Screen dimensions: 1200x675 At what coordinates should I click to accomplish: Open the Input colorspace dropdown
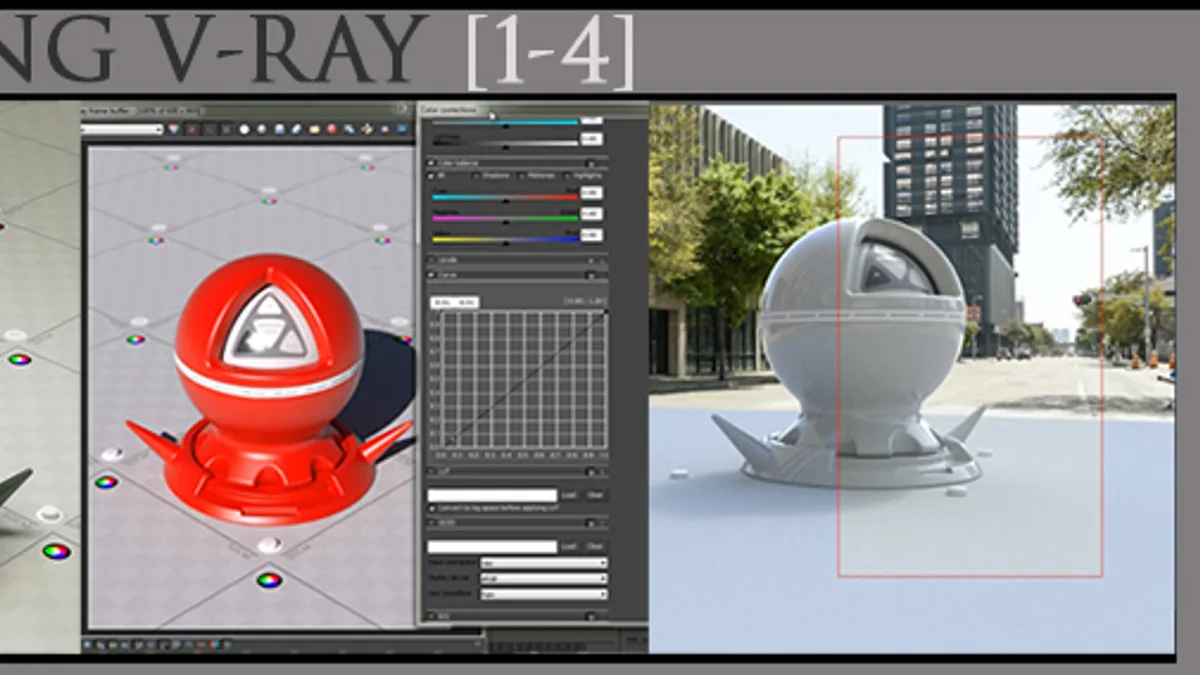point(543,563)
